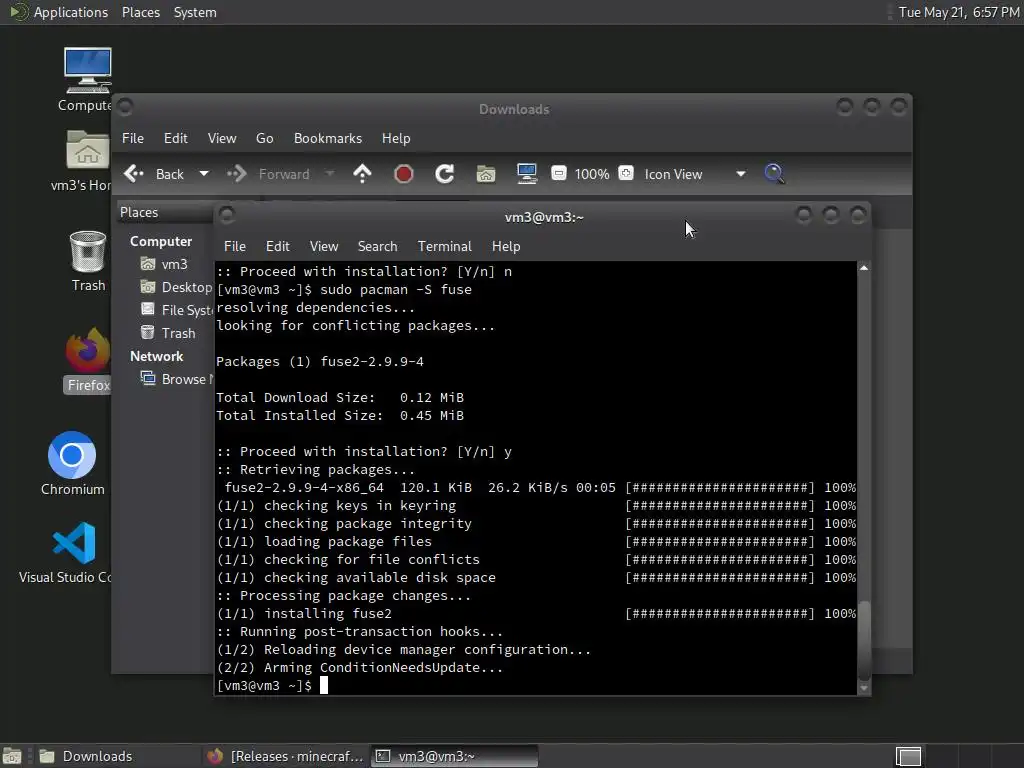Click the show desktop icon in the taskbar
Viewport: 1024px width, 768px height.
[12, 756]
